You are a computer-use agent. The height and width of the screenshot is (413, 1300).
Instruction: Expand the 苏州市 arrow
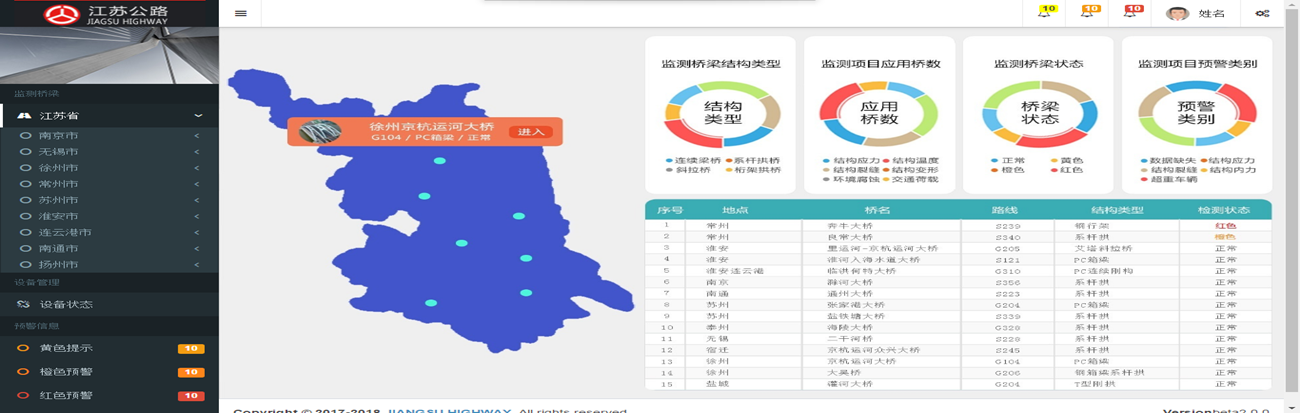click(196, 200)
